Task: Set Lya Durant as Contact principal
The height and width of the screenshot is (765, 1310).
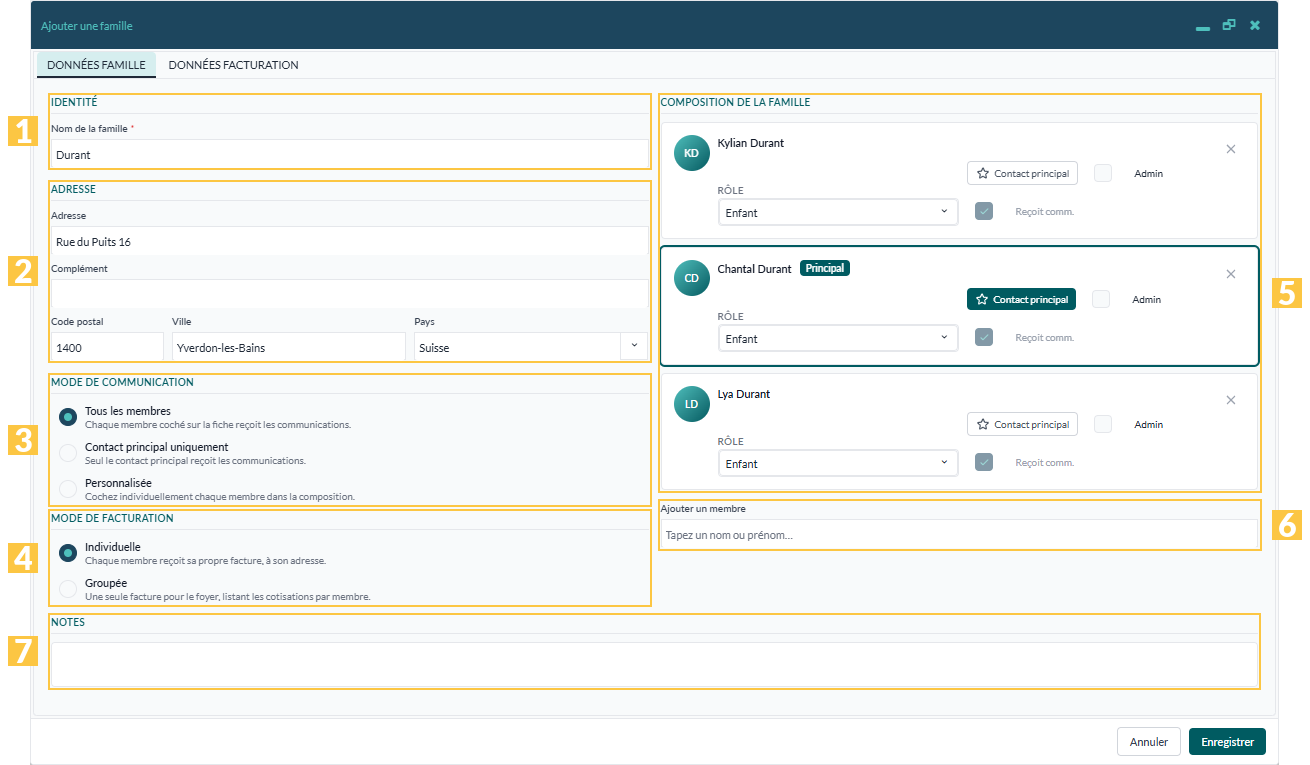Action: [1022, 424]
